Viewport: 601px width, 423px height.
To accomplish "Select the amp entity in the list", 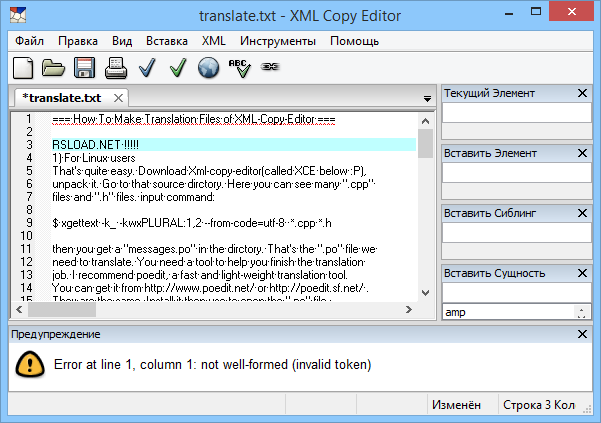I will pos(455,312).
